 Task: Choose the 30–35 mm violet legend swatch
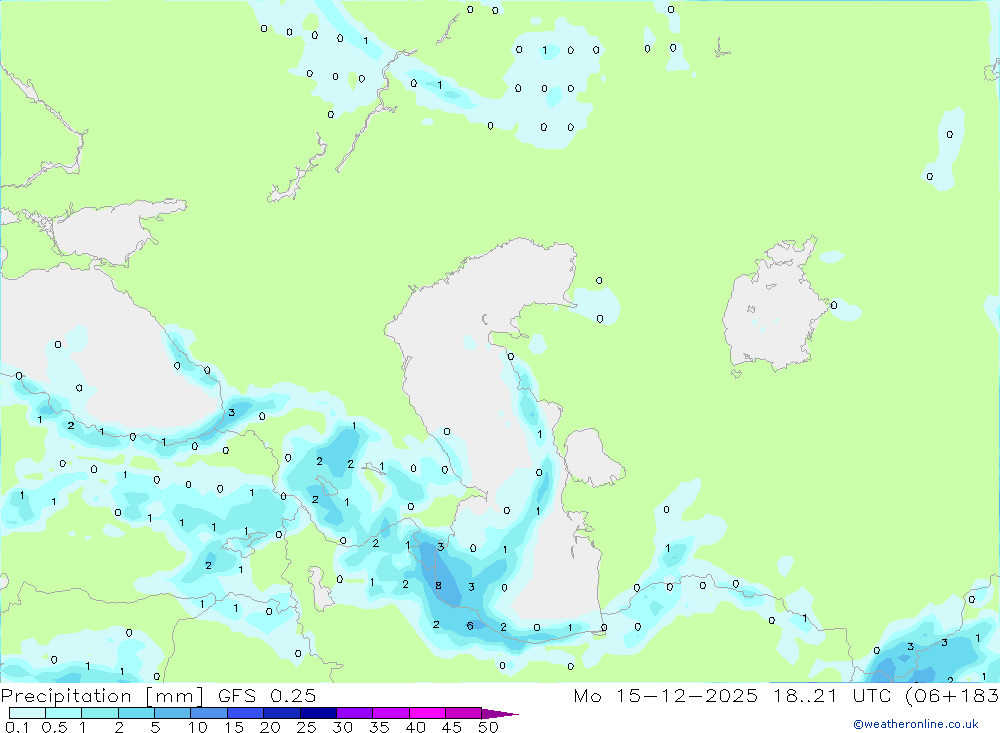[355, 713]
